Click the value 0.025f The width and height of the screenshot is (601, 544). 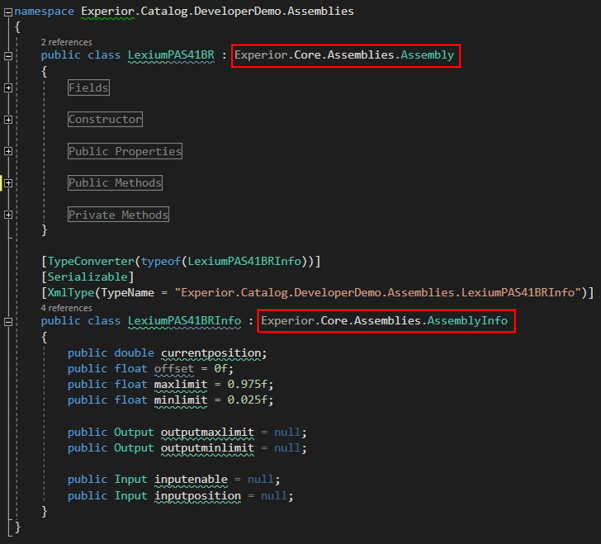coord(247,400)
